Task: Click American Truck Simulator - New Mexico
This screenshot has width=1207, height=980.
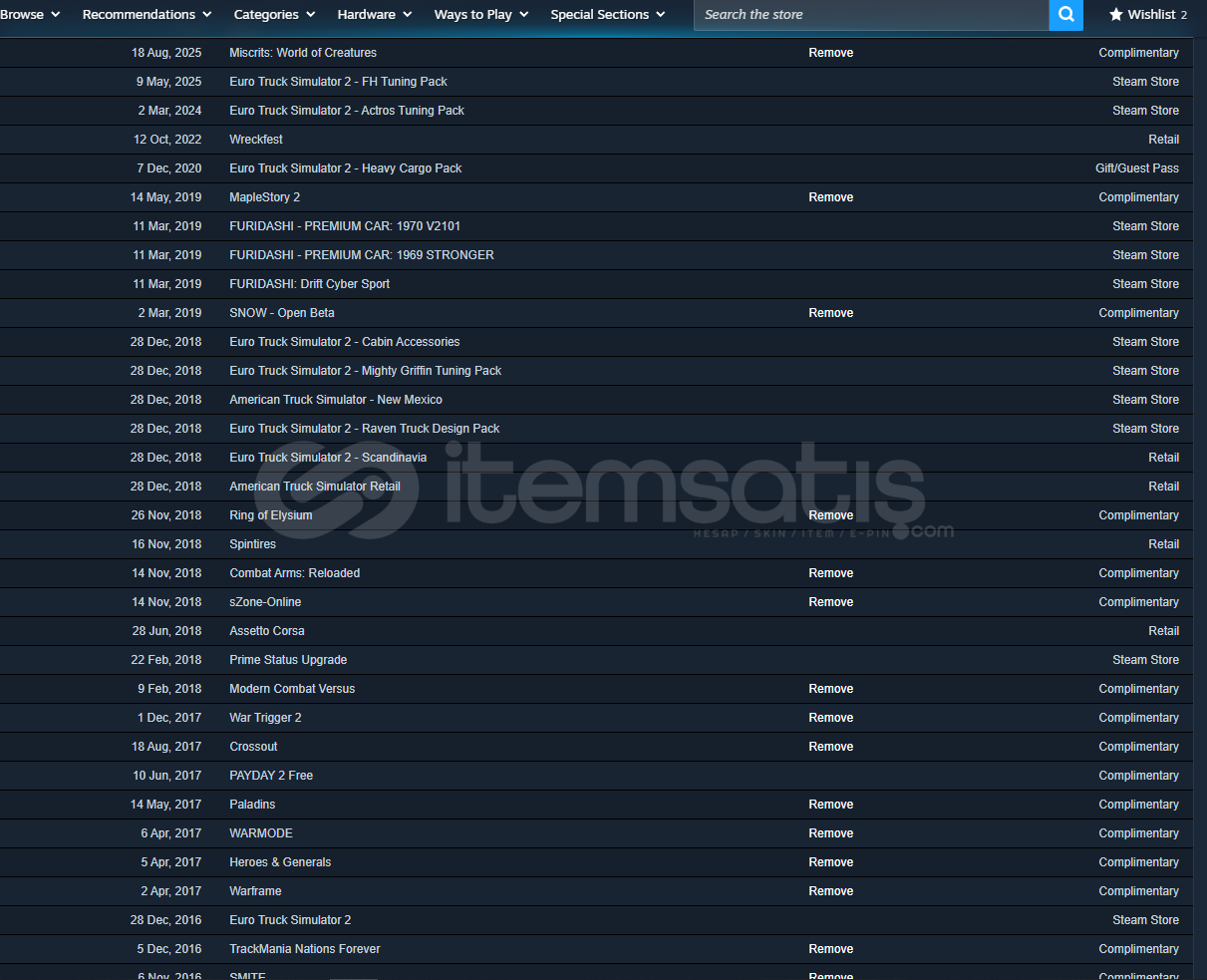Action: tap(336, 400)
